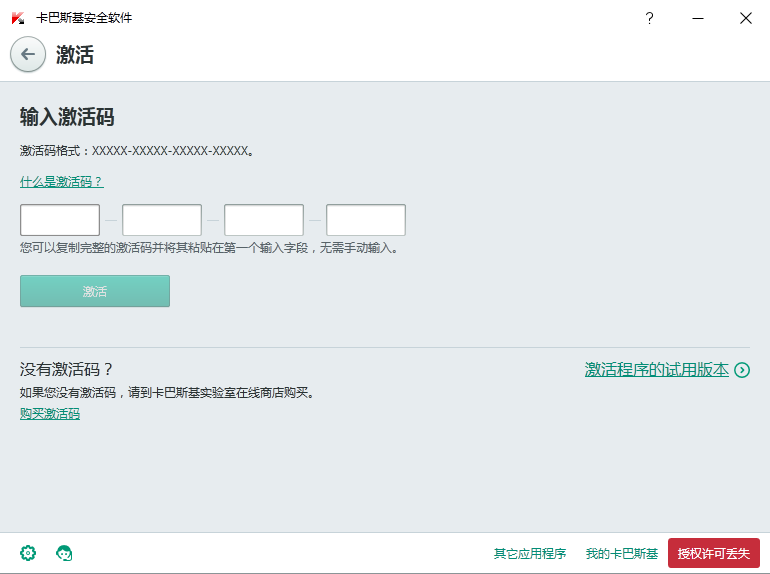Click the 购买激活码 link
770x574 pixels.
click(x=50, y=413)
